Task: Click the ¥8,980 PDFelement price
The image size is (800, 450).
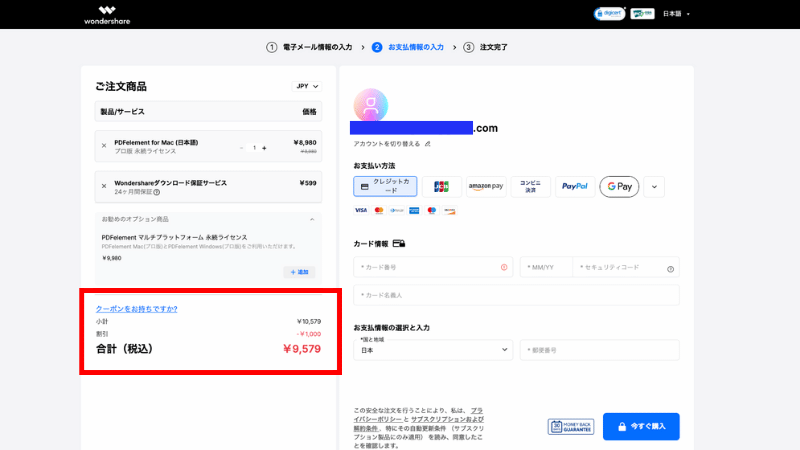Action: (305, 143)
